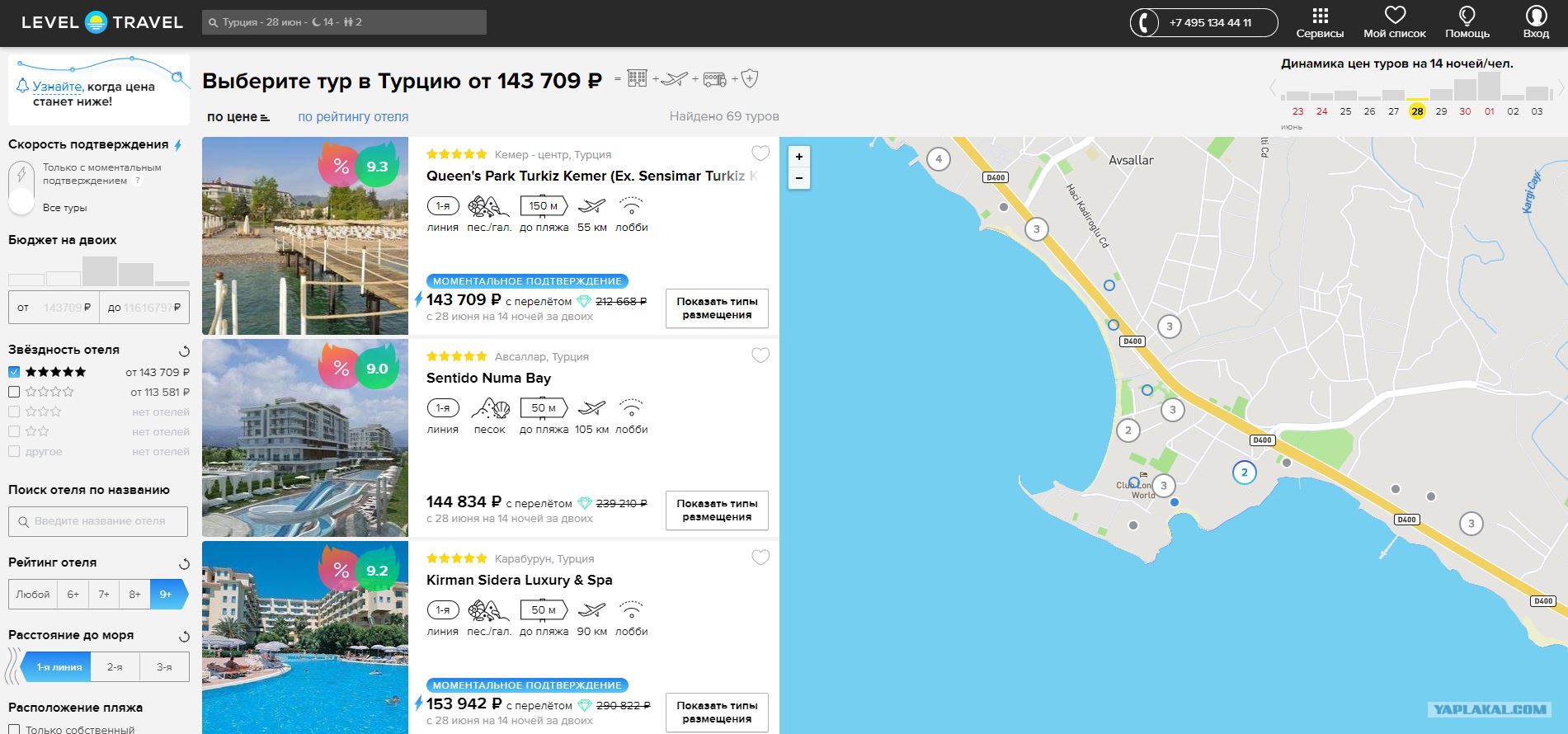Select rating filter 6+

(x=73, y=594)
